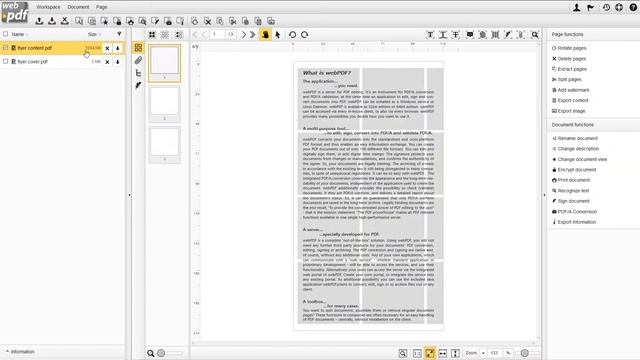Click the actual size 1:1 button

point(417,353)
